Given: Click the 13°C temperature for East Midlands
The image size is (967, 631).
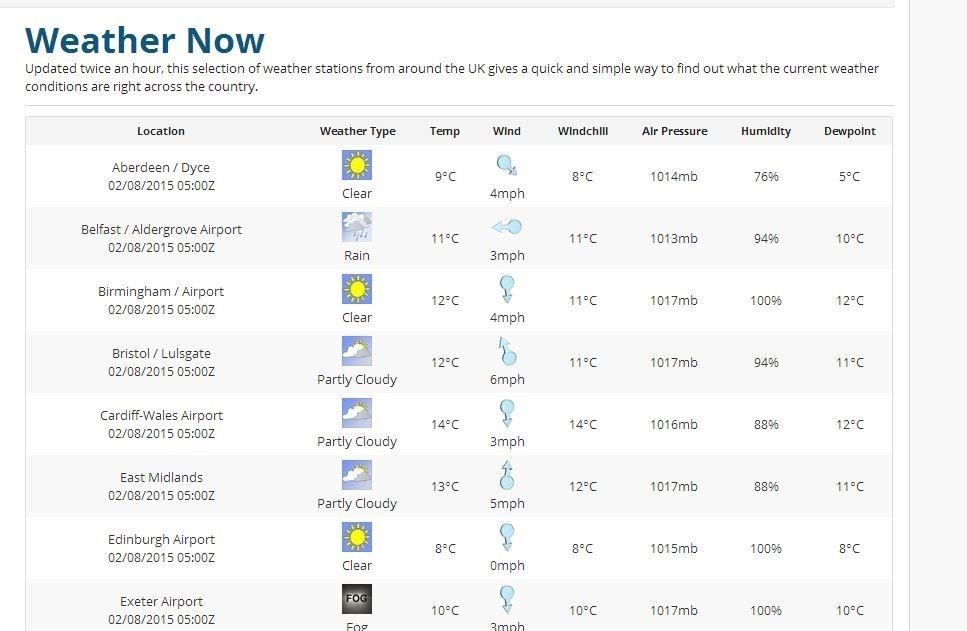Looking at the screenshot, I should (445, 487).
